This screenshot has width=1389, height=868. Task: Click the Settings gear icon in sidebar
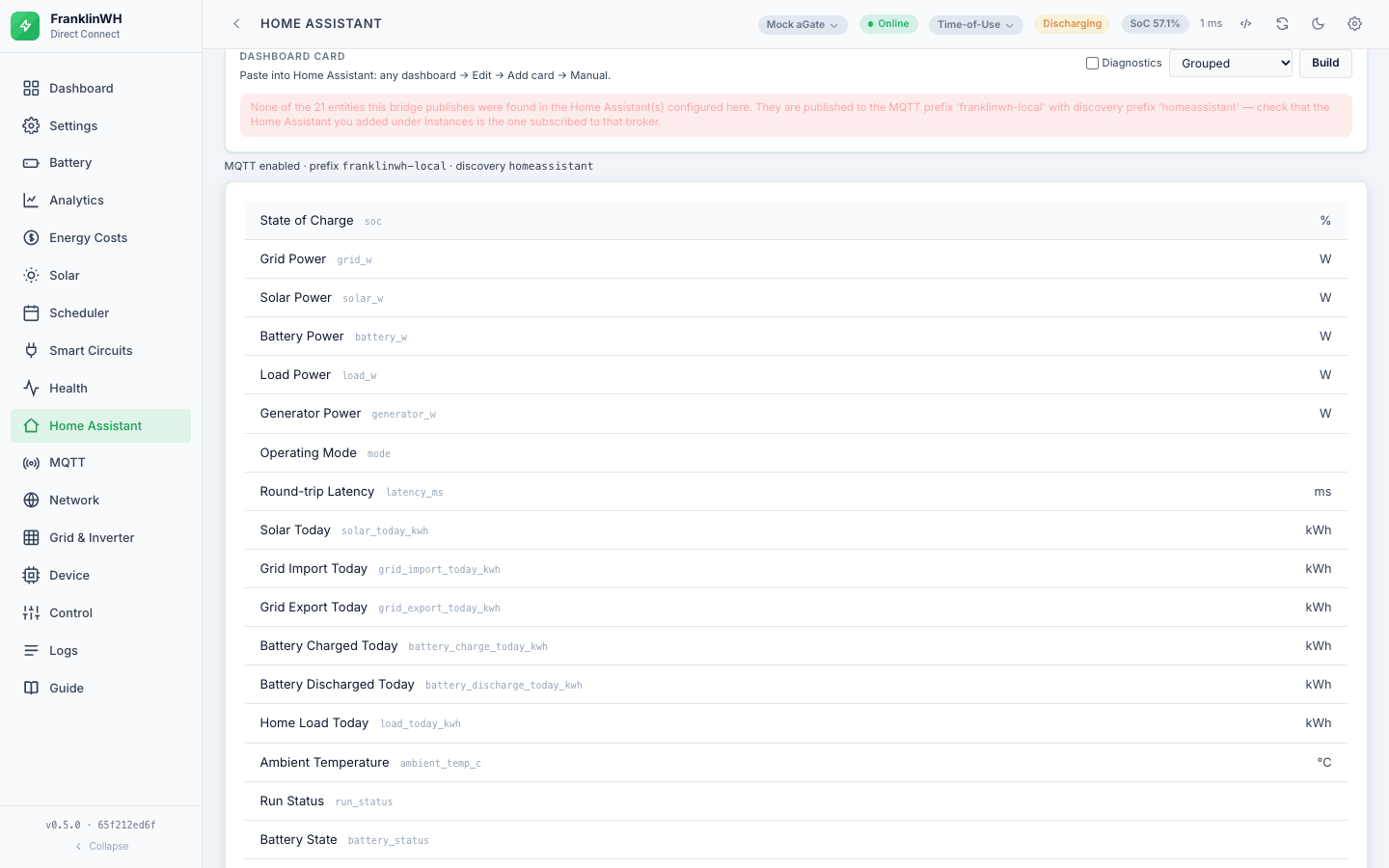point(31,126)
